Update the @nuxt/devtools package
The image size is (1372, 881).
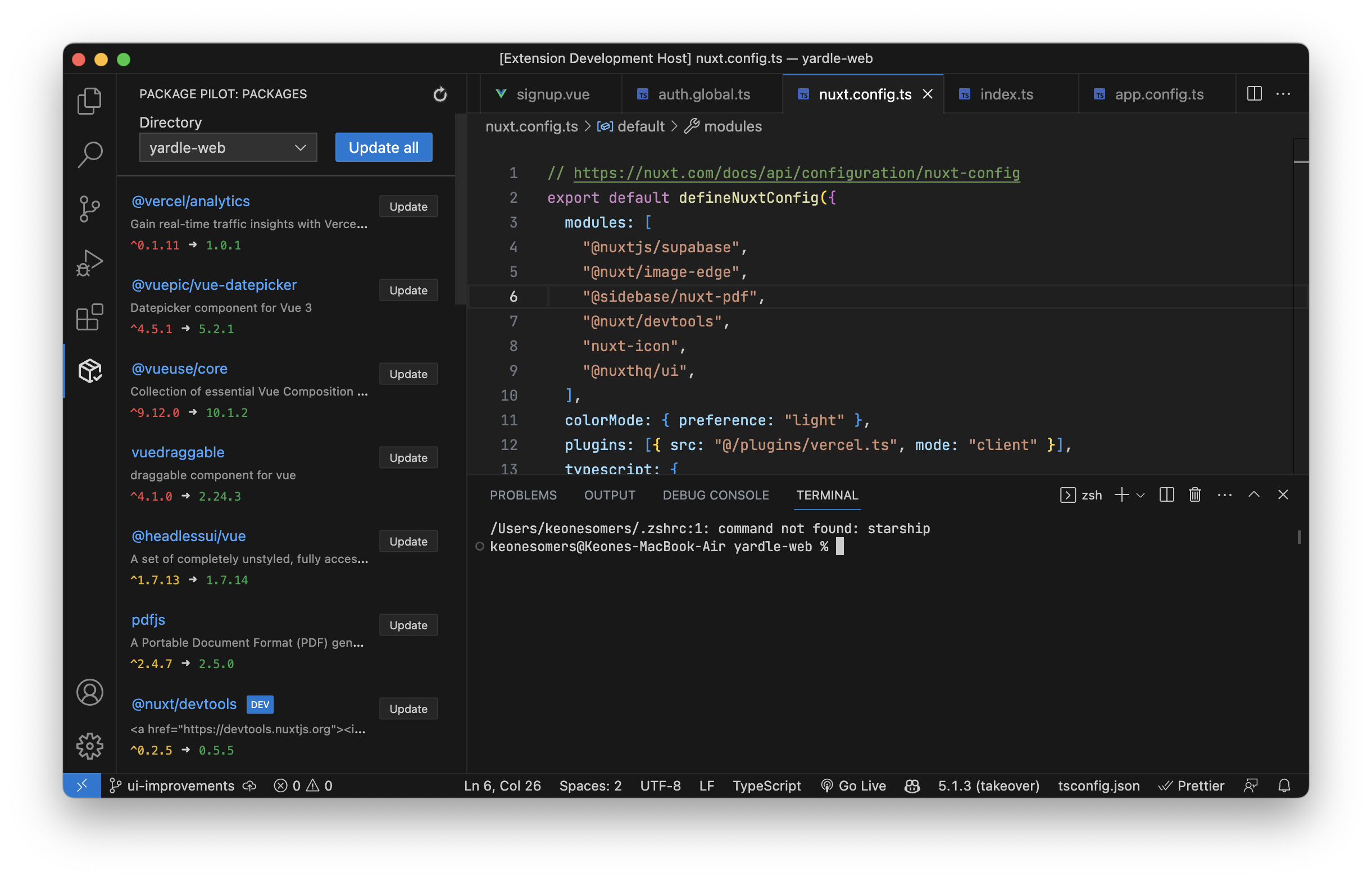coord(408,709)
